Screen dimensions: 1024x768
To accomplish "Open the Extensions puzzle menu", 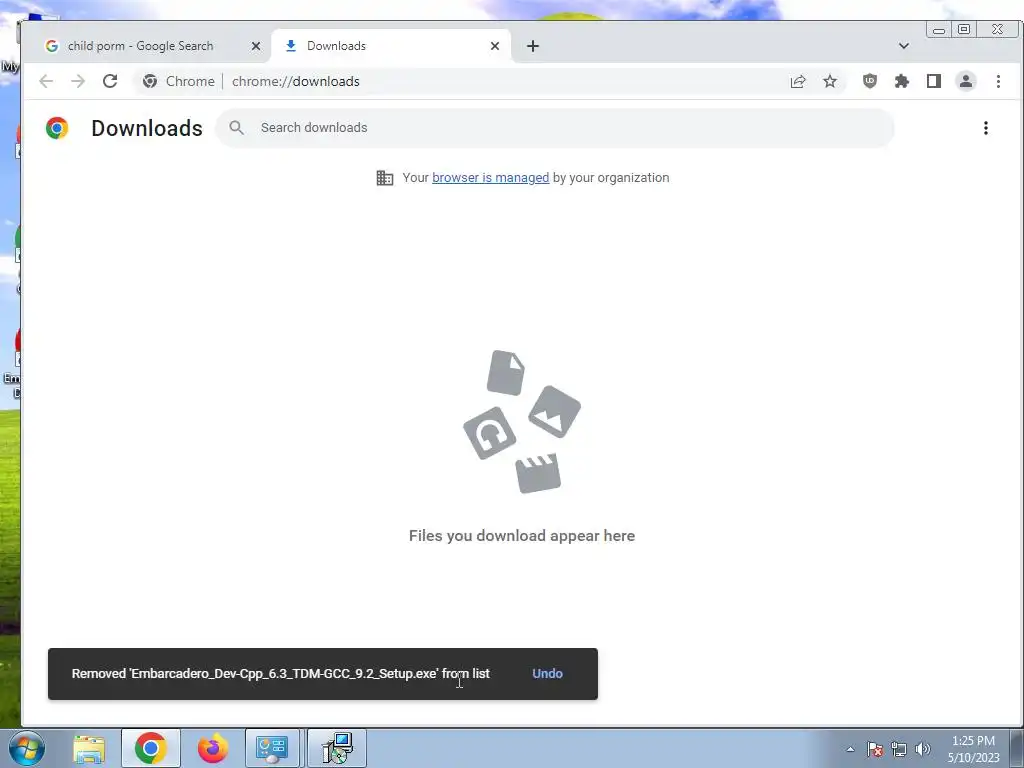I will click(x=902, y=81).
